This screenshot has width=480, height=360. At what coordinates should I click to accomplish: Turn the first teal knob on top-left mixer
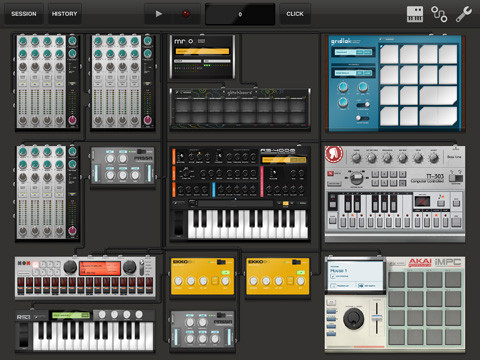23,41
